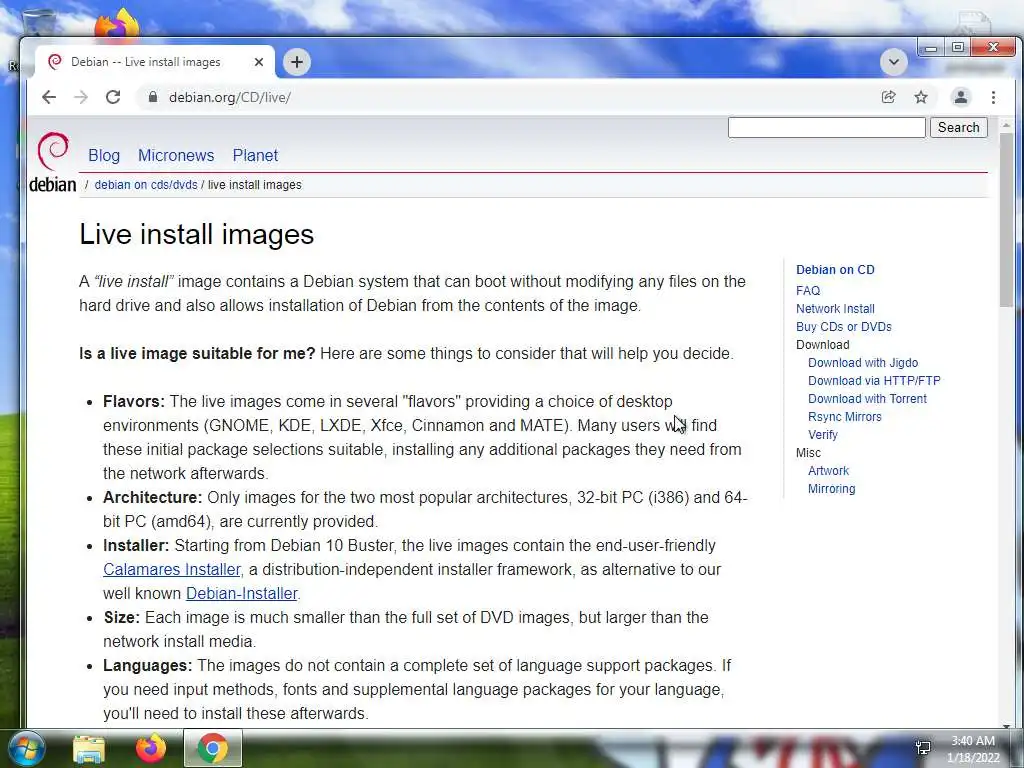View site information lock icon
The width and height of the screenshot is (1024, 768).
click(153, 97)
